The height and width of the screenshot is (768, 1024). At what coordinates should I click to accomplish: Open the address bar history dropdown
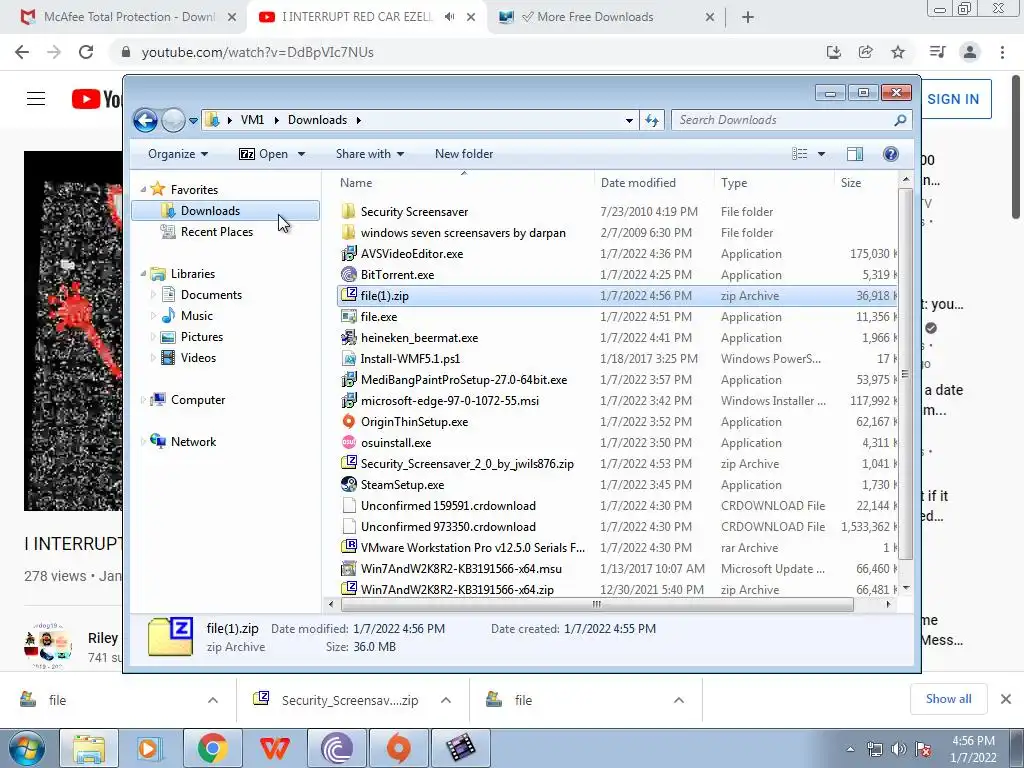click(x=629, y=121)
